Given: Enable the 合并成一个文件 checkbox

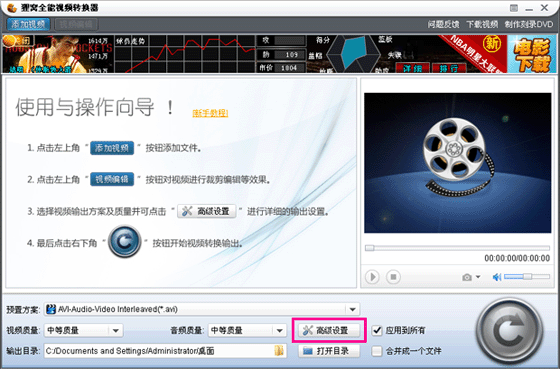Looking at the screenshot, I should coord(377,351).
